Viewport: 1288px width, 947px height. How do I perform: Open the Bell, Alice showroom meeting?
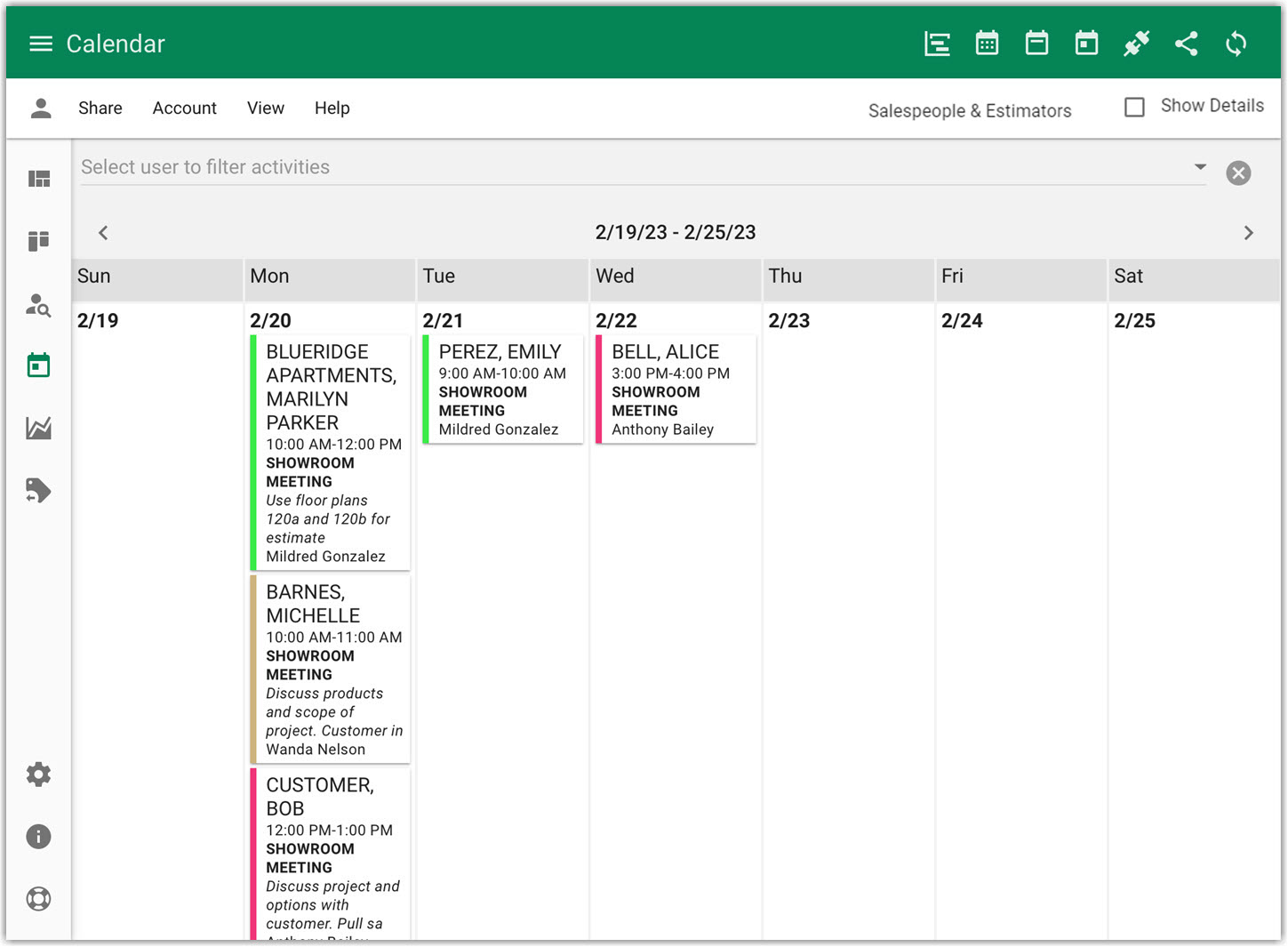676,389
